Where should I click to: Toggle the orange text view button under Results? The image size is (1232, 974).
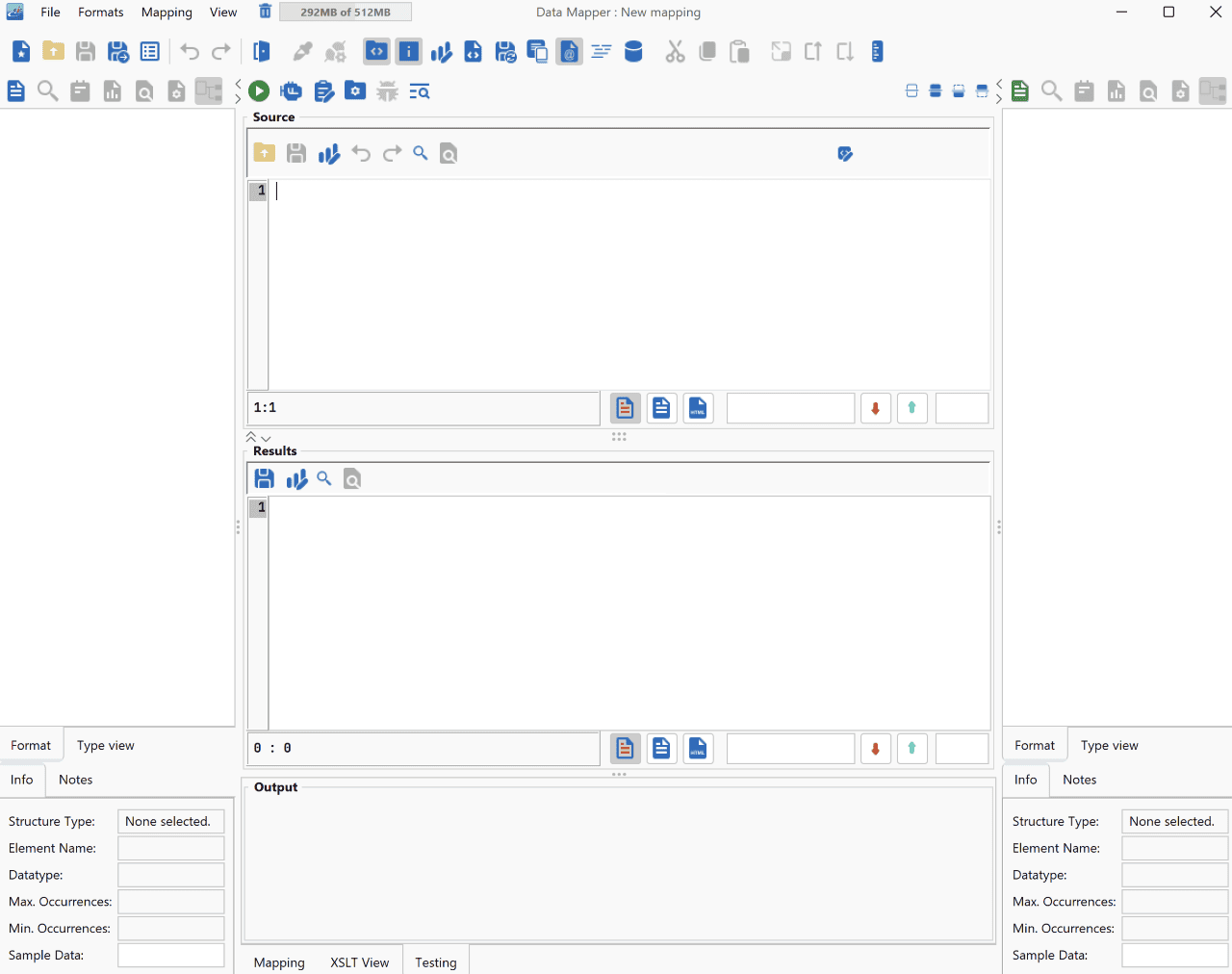click(626, 748)
